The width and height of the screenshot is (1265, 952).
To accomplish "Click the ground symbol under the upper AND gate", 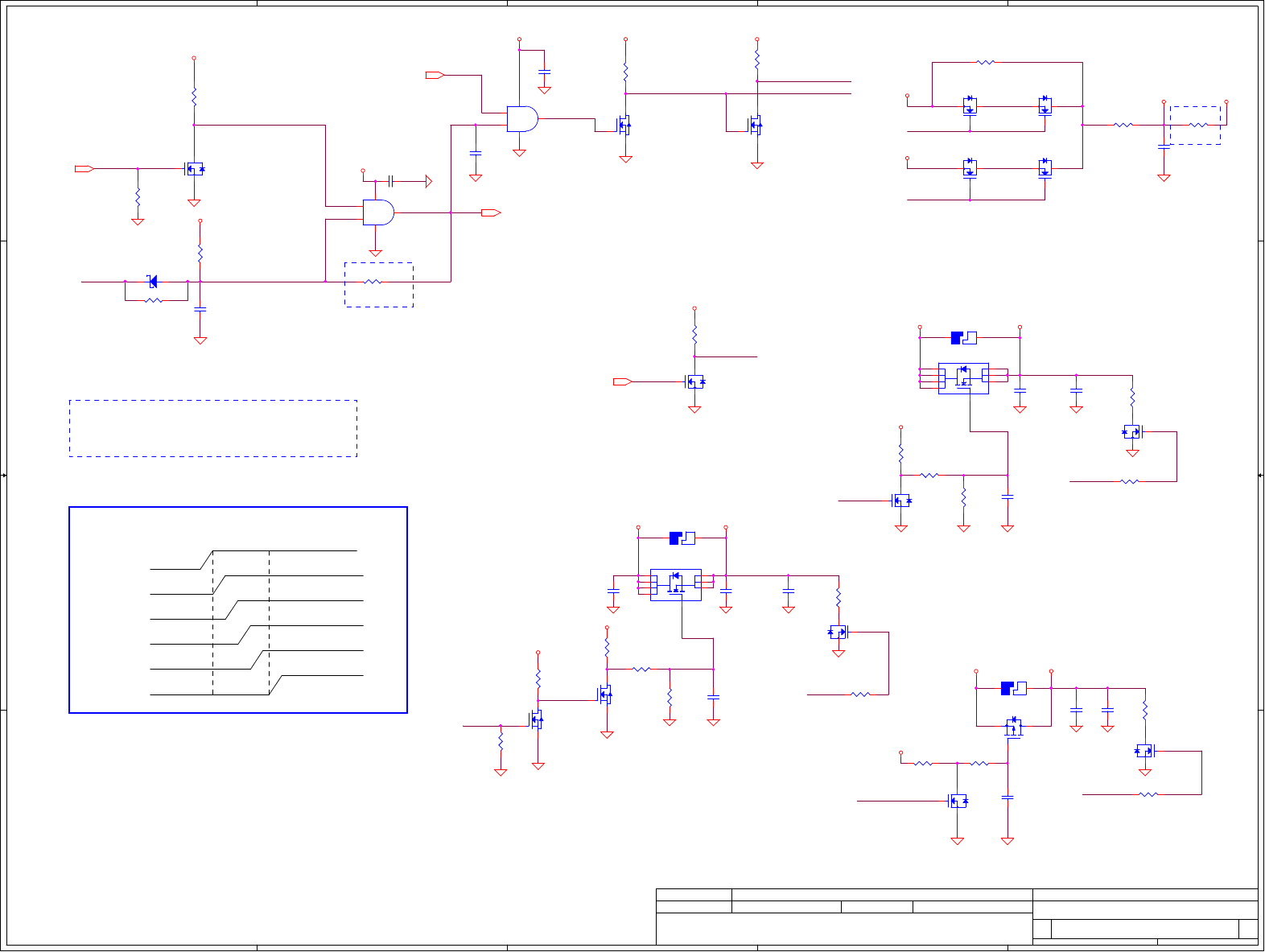I will (519, 152).
